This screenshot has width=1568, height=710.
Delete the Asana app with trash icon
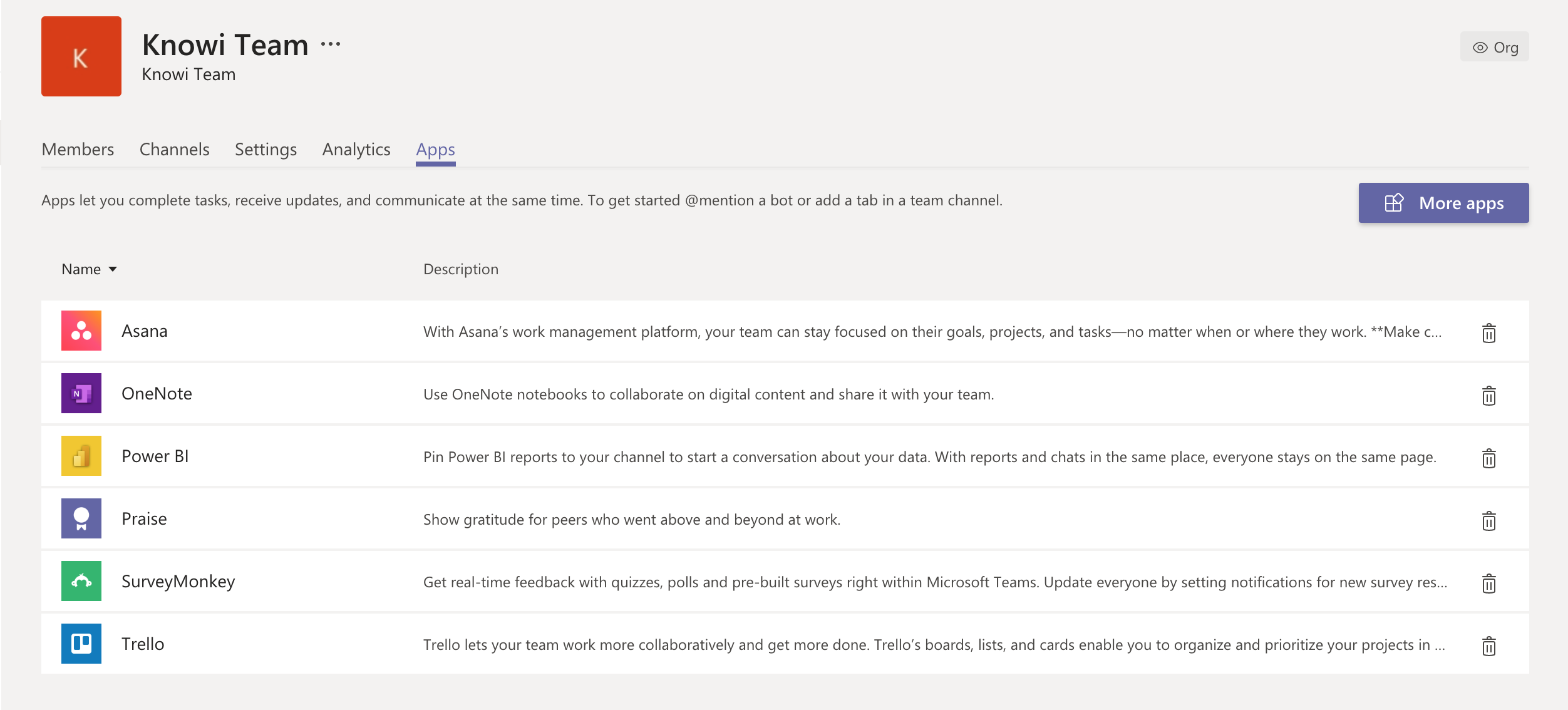click(1488, 332)
